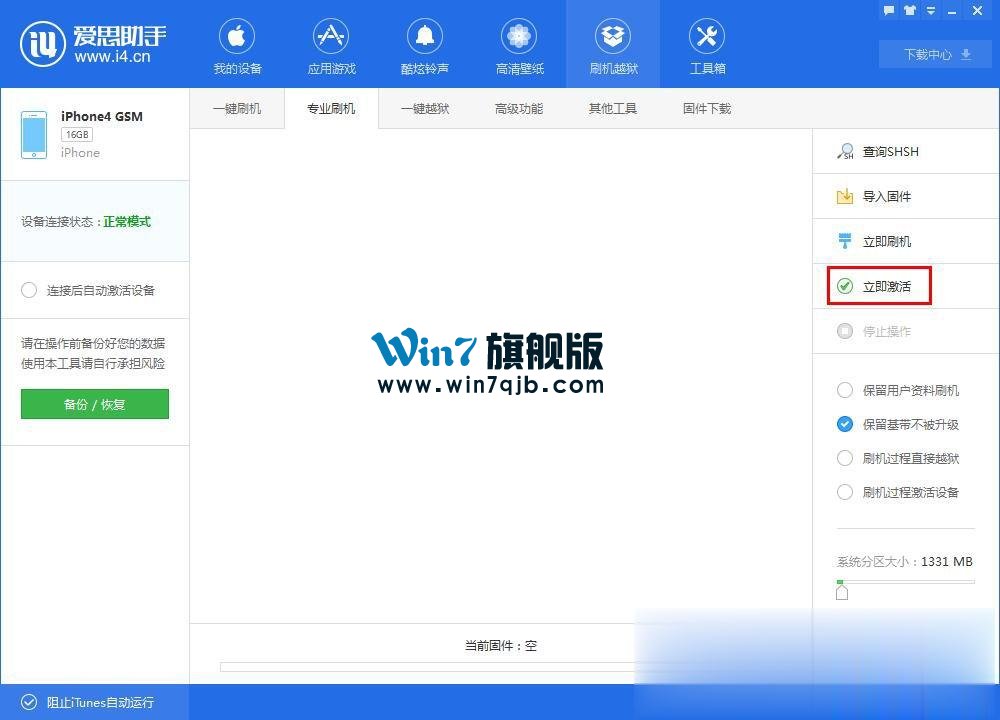
Task: Click the 16GB capacity badge
Action: pyautogui.click(x=77, y=135)
